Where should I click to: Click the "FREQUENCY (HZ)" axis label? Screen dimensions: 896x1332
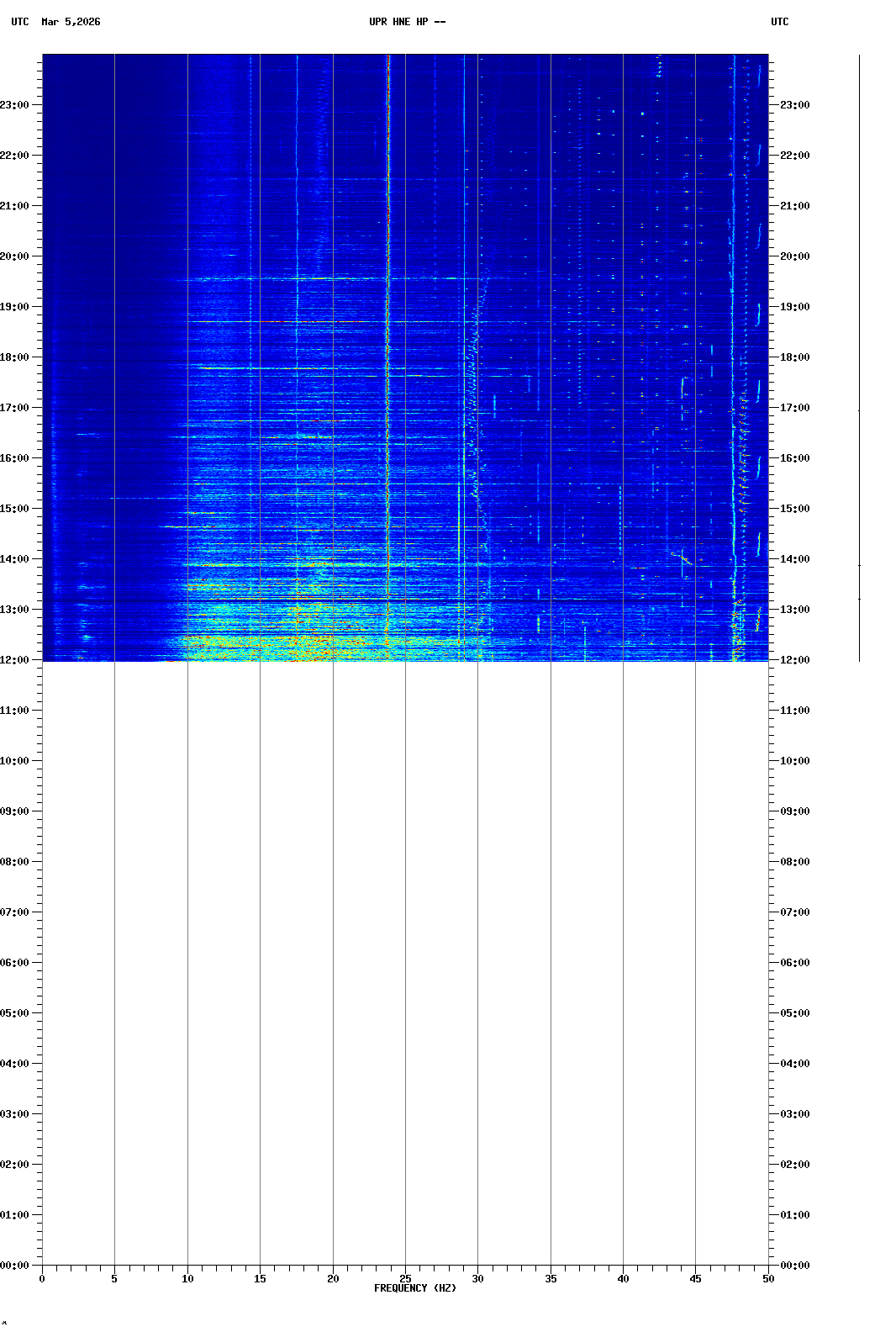pos(414,1288)
